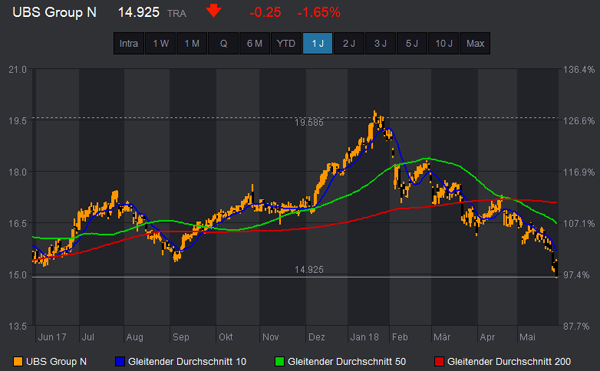
Task: Switch chart to 3 J range
Action: click(x=380, y=44)
